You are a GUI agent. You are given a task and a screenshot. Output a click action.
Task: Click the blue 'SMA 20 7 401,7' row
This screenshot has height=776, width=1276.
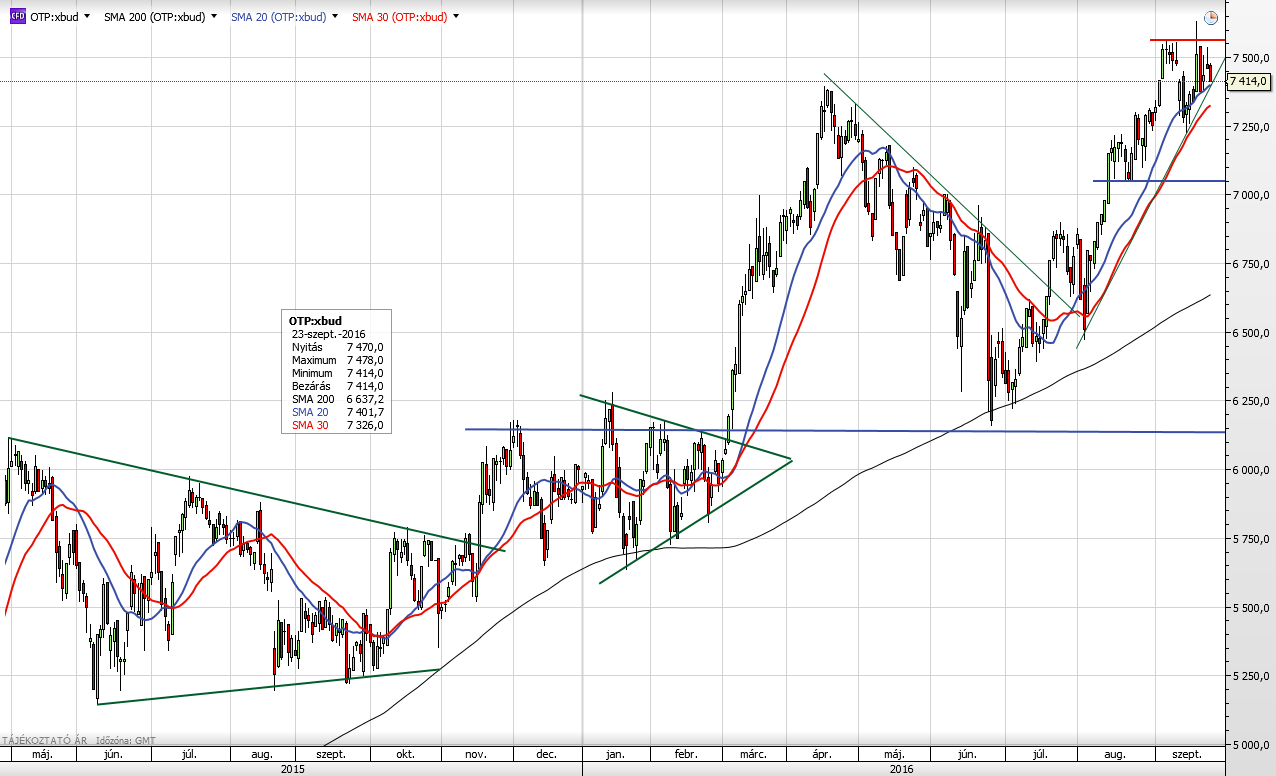point(337,412)
